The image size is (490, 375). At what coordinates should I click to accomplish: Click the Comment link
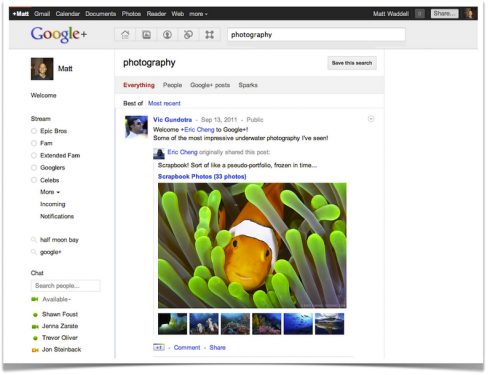click(187, 347)
